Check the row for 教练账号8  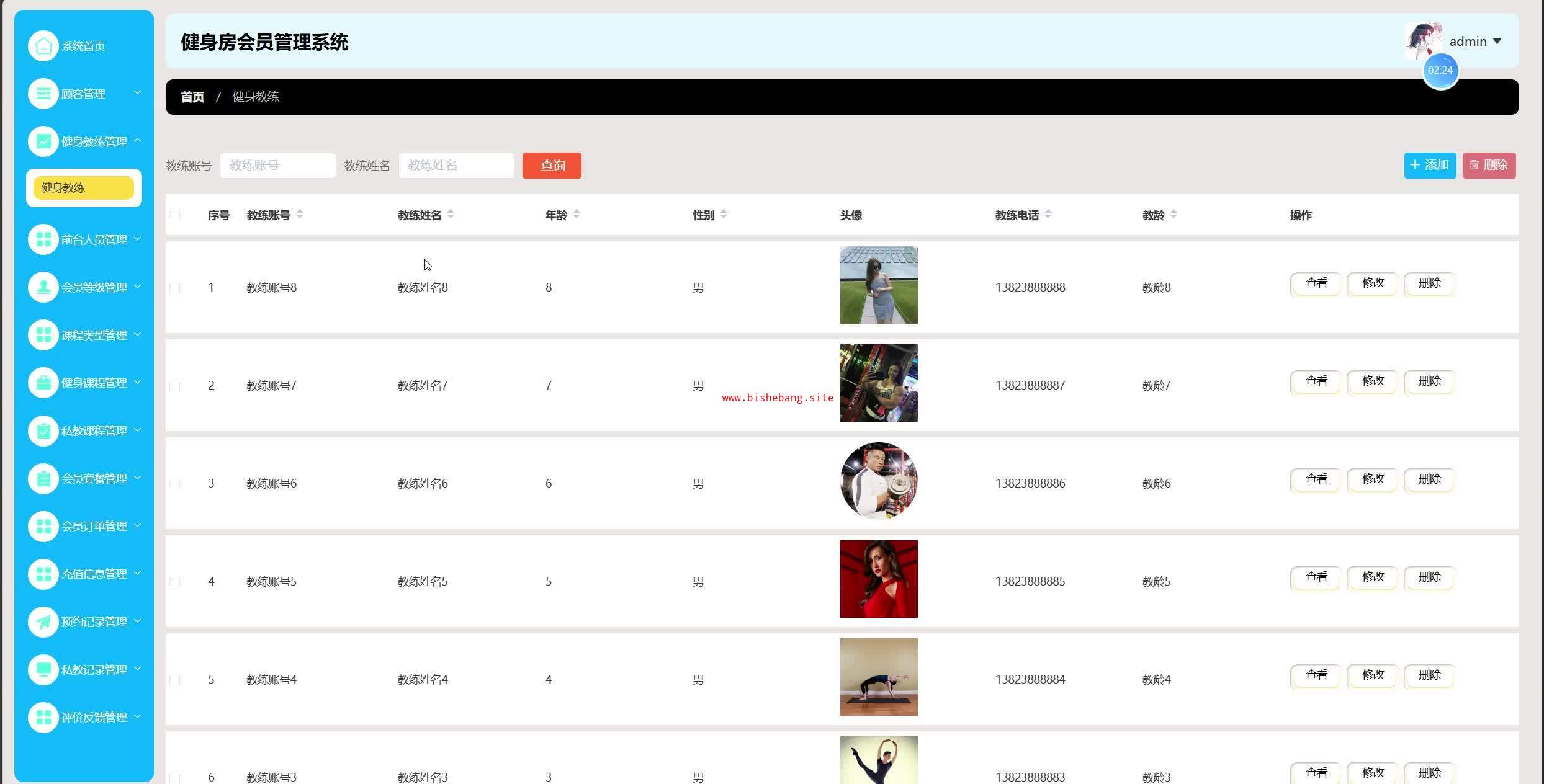coord(175,288)
